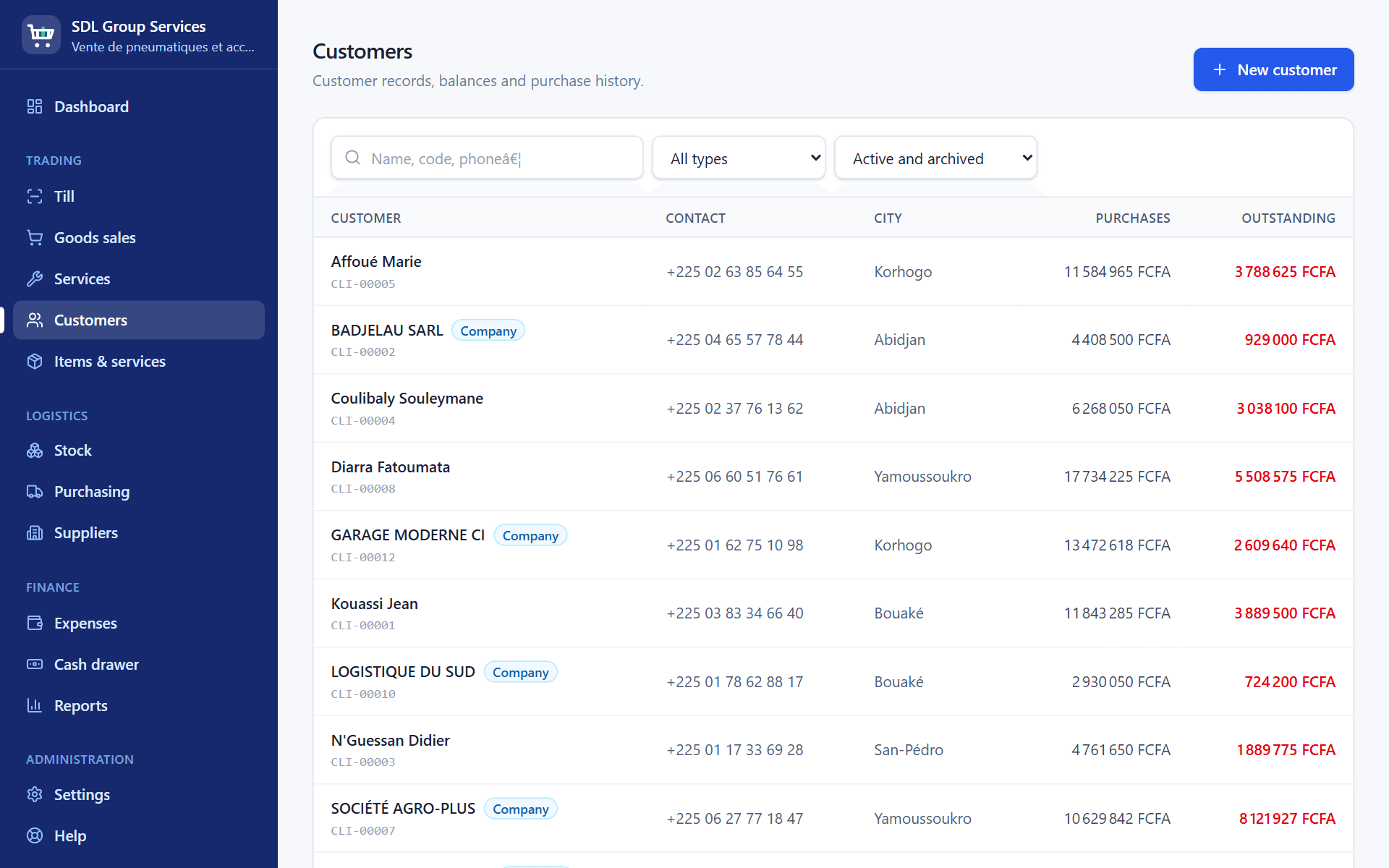Click the OUTSTANDING column header
Viewport: 1389px width, 868px height.
1288,218
